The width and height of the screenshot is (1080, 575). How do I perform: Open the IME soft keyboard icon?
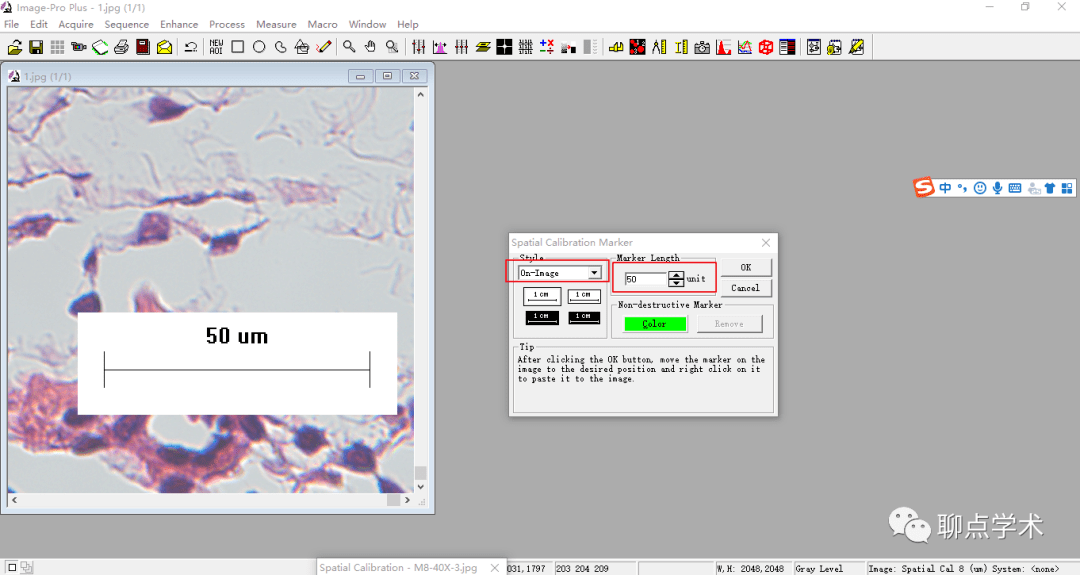pyautogui.click(x=1015, y=188)
